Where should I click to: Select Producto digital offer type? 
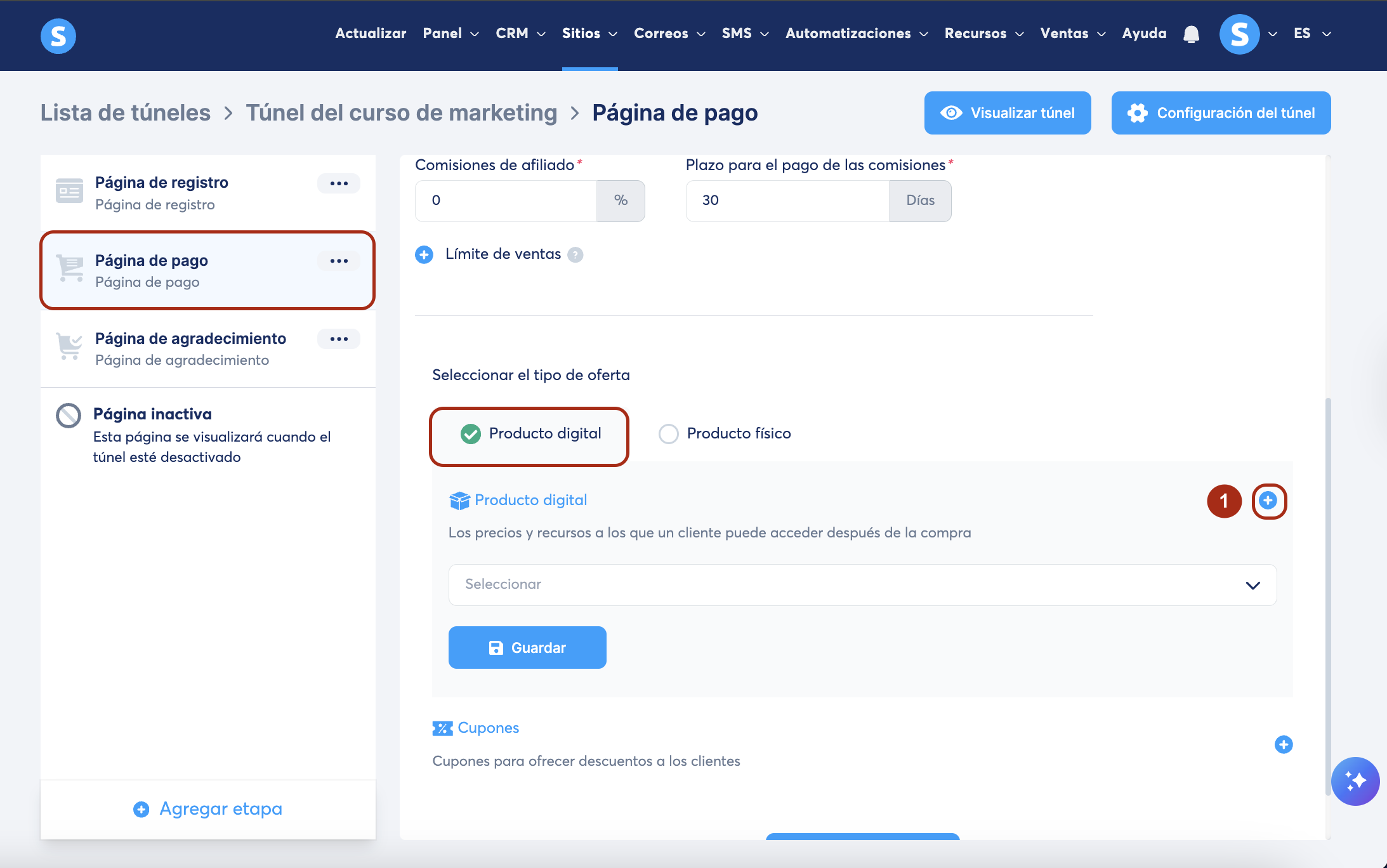[x=471, y=434]
